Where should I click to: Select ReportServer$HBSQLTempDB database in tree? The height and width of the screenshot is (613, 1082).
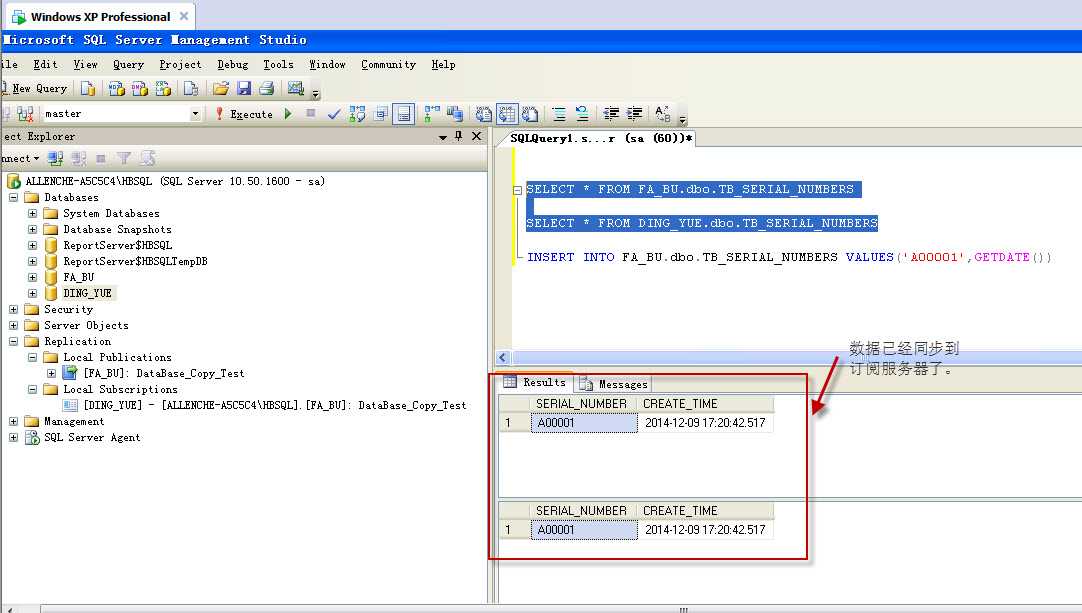(x=135, y=262)
